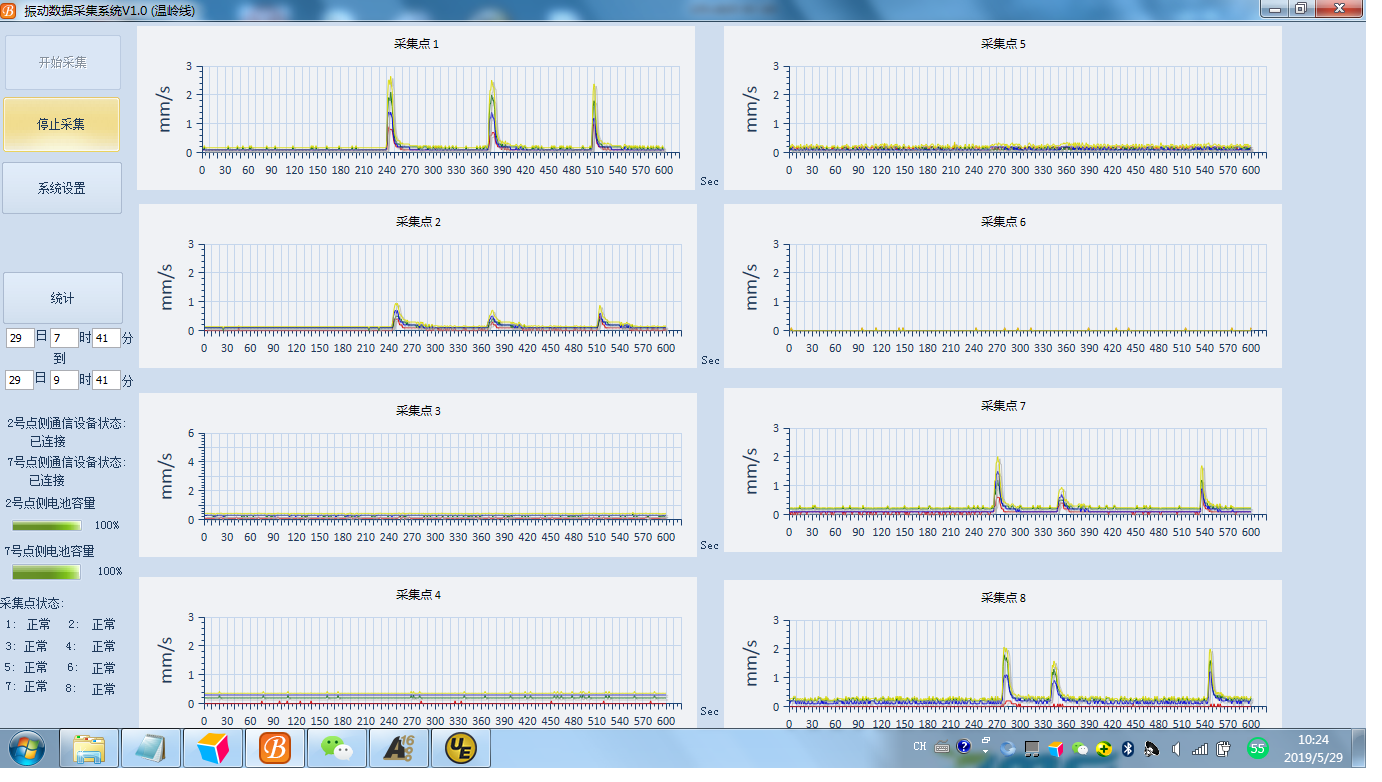Viewport: 1382px width, 782px height.
Task: Click the 统计 statistics button
Action: (x=62, y=298)
